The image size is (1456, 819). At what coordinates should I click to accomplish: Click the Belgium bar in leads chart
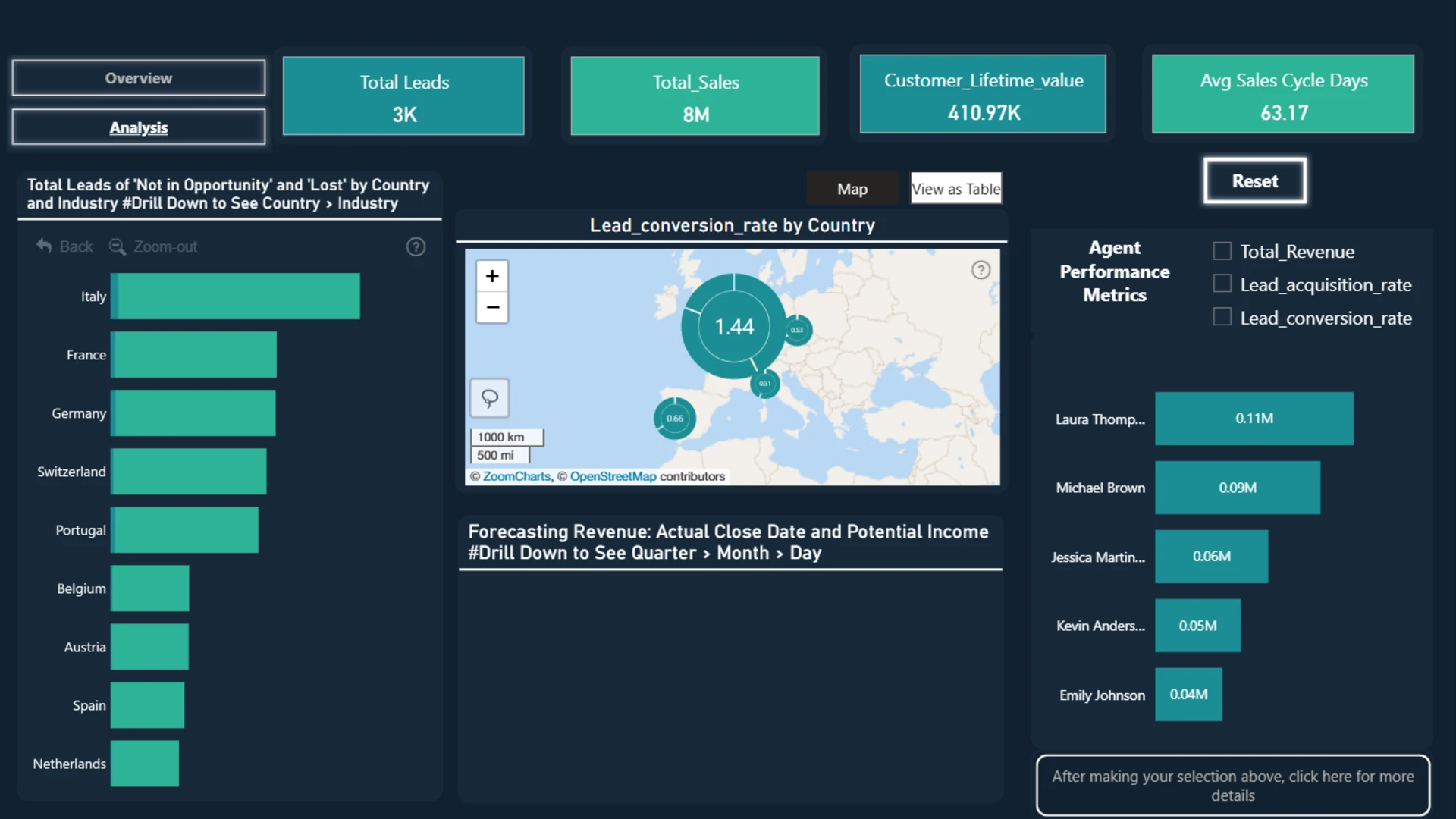tap(150, 588)
